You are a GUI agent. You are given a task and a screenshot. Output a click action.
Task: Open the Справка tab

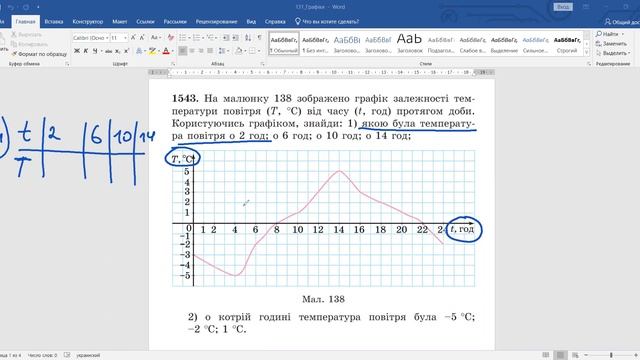(x=275, y=22)
